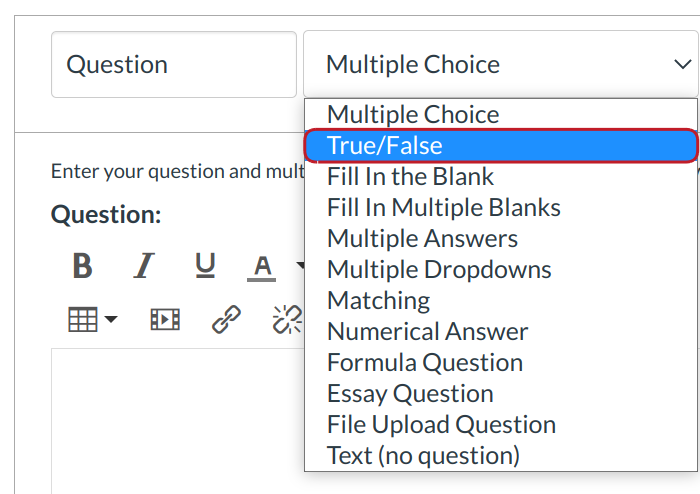
Task: Select the Numerical Answer option
Action: coord(427,332)
